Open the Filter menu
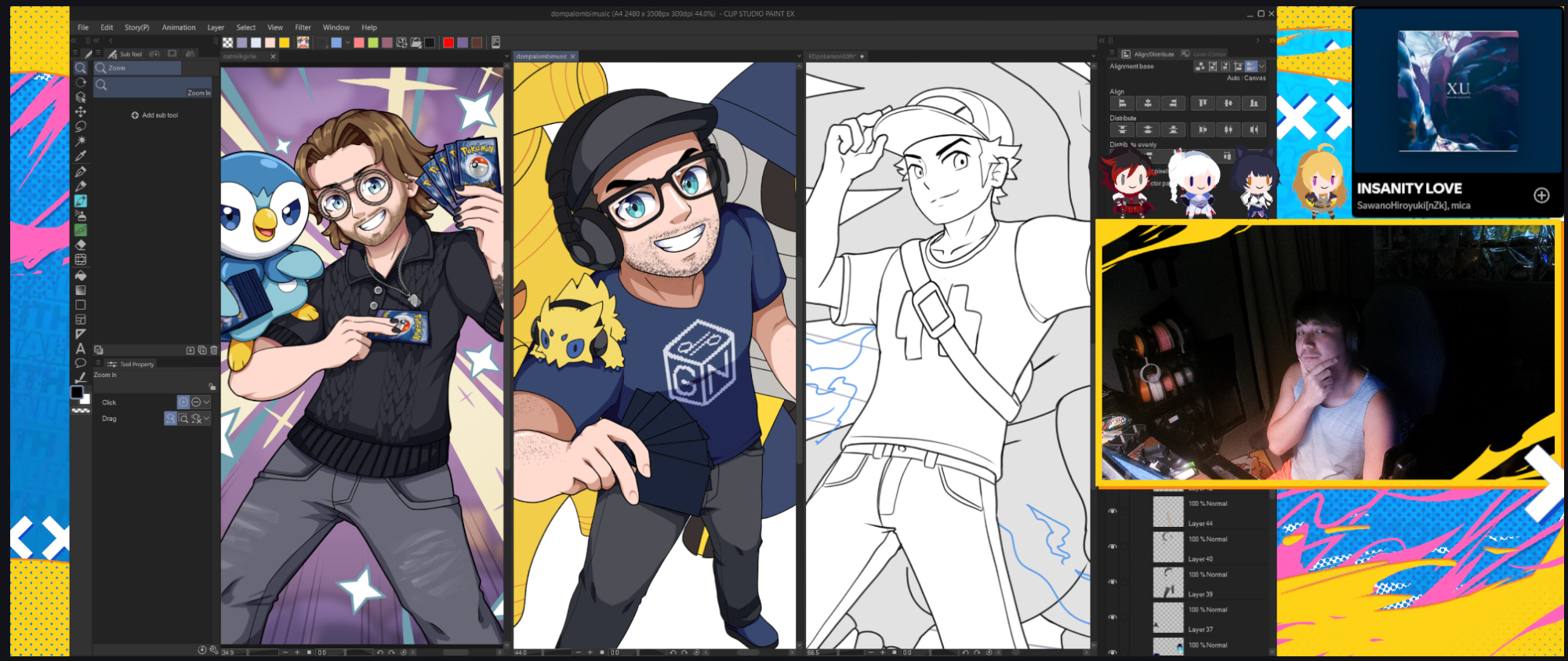Viewport: 1568px width, 661px height. click(x=303, y=27)
